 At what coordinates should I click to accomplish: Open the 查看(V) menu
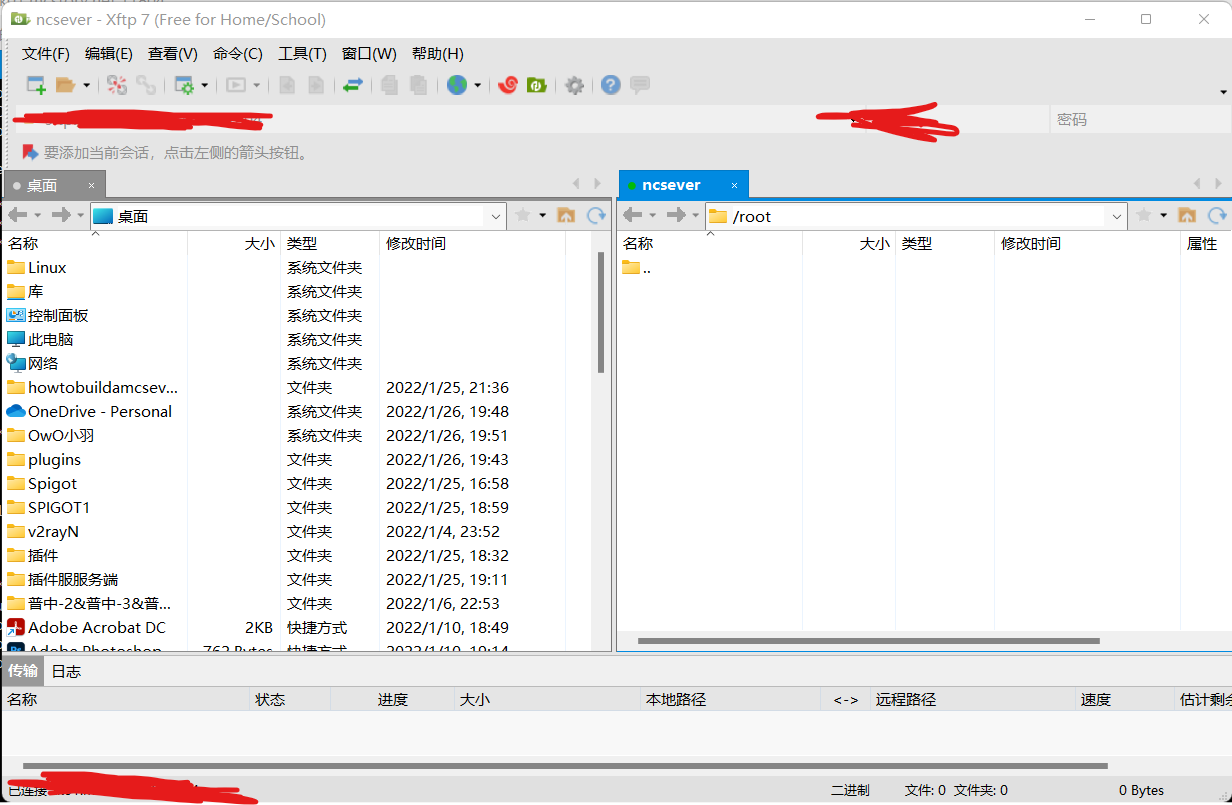tap(173, 54)
